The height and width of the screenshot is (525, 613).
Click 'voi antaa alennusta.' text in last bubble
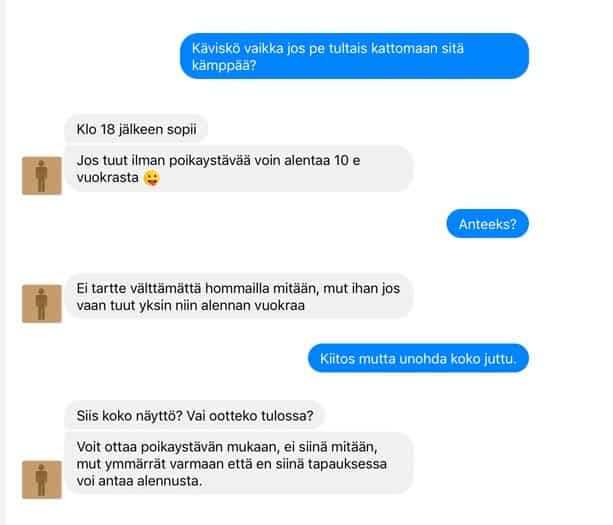click(140, 481)
